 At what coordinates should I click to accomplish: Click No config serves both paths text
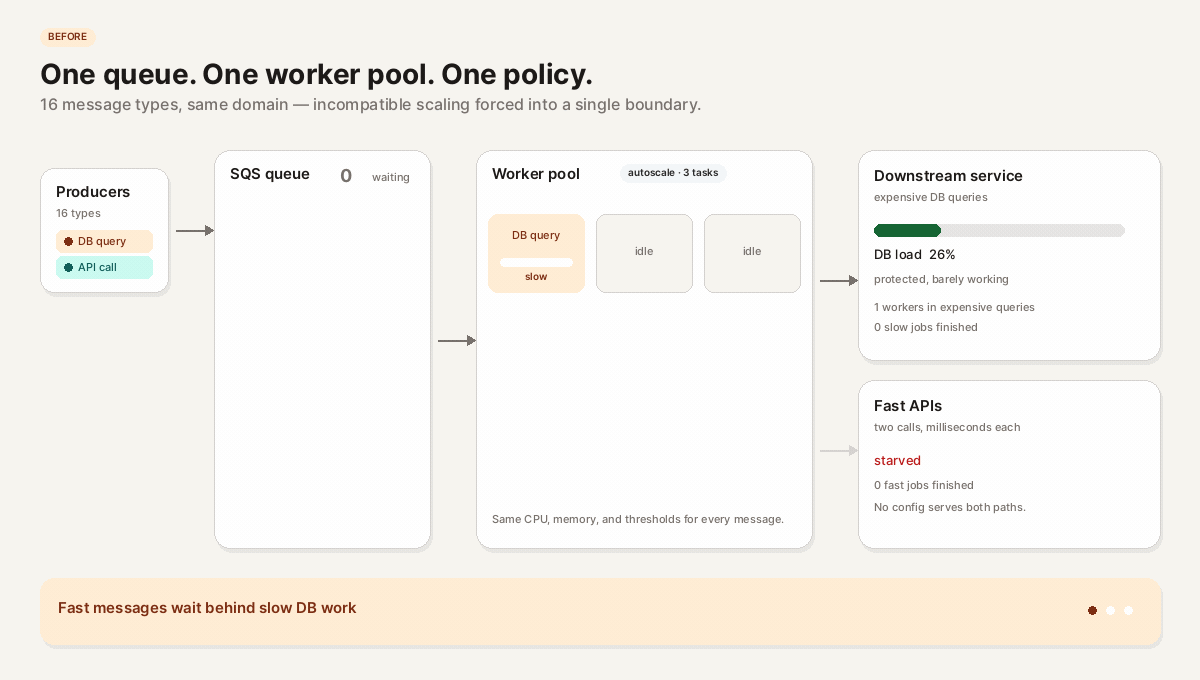(950, 507)
